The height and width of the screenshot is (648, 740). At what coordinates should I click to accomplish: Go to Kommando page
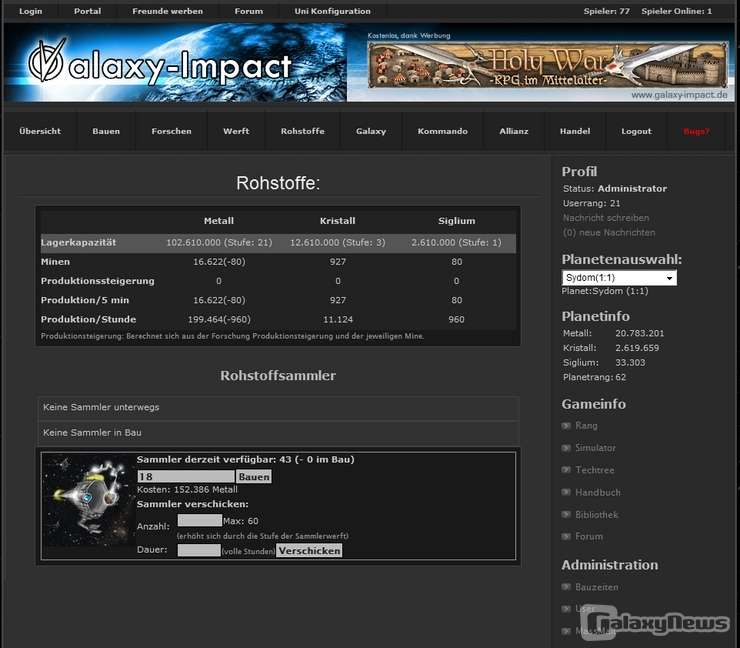(443, 131)
